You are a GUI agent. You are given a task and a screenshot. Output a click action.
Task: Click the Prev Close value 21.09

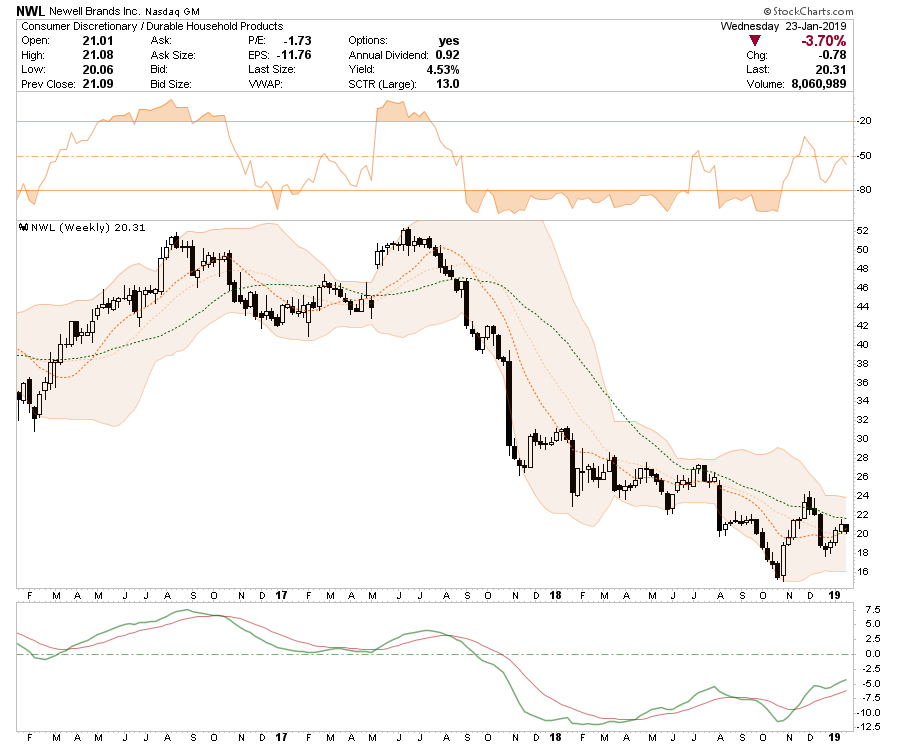[x=98, y=84]
